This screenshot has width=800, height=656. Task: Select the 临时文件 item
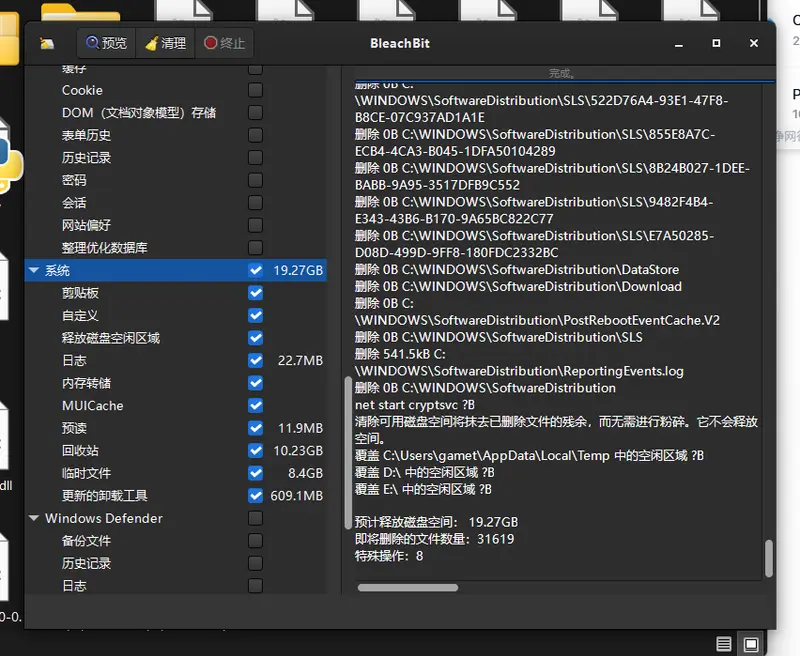point(86,473)
